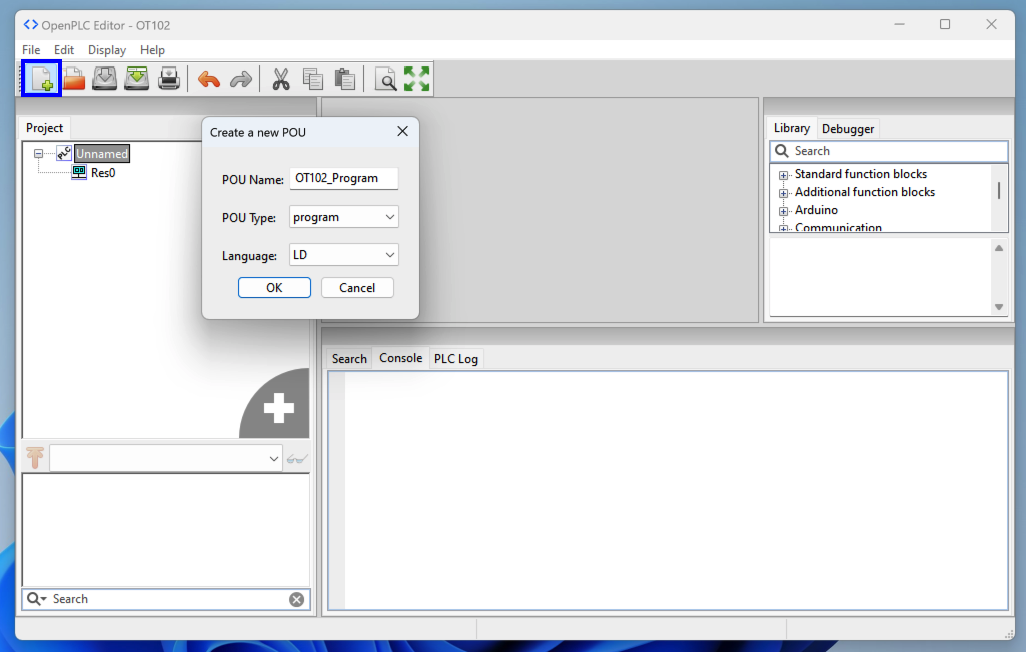Click the project search magnifier dropdown icon
The height and width of the screenshot is (652, 1026).
pyautogui.click(x=37, y=599)
